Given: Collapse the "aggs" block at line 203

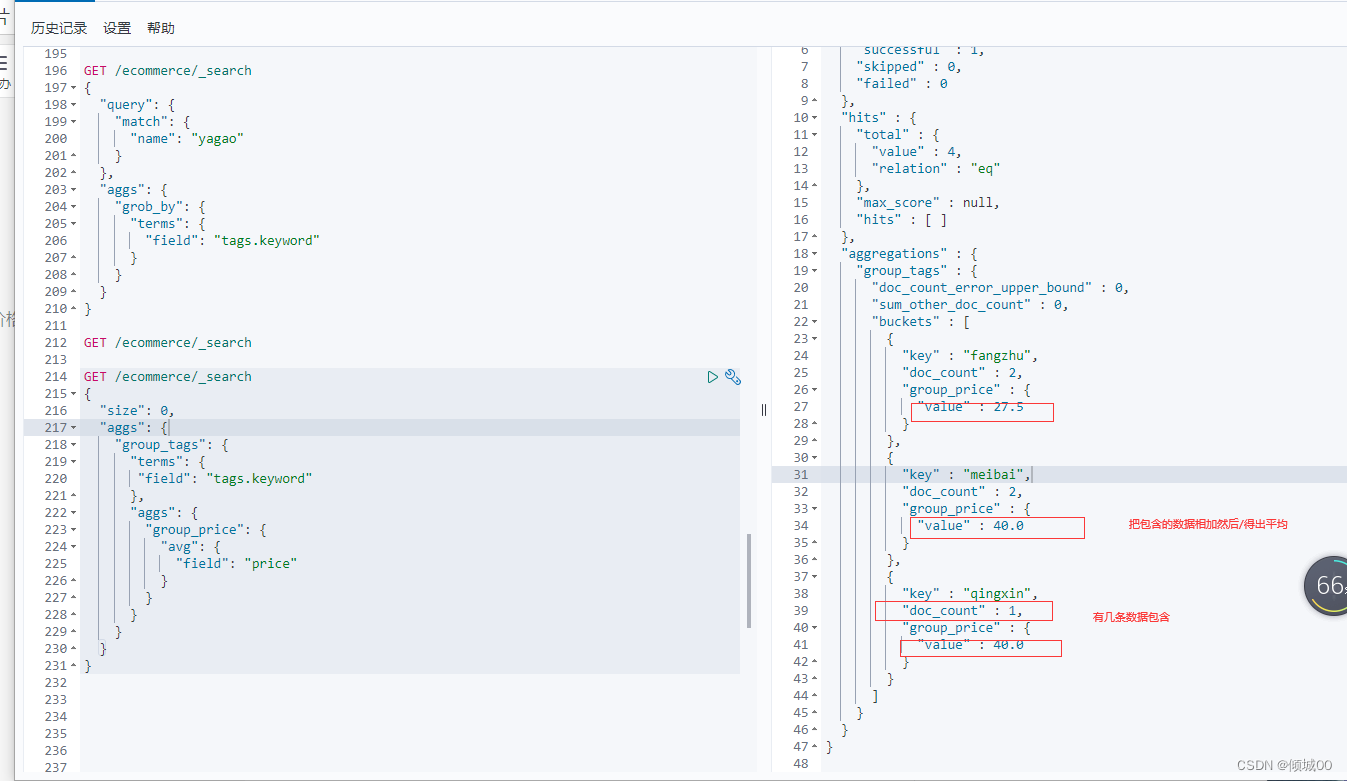Looking at the screenshot, I should tap(74, 190).
